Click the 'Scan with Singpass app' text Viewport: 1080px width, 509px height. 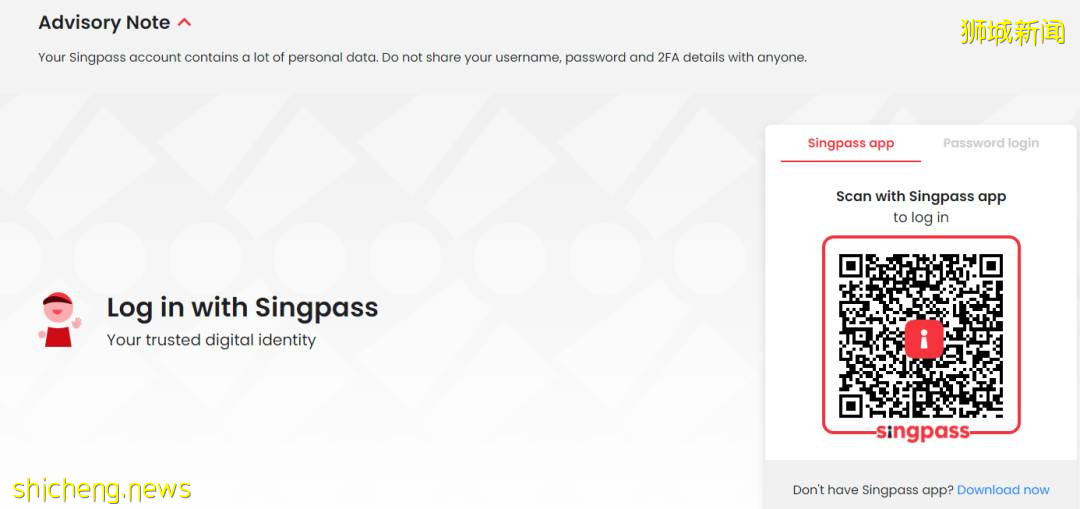920,196
